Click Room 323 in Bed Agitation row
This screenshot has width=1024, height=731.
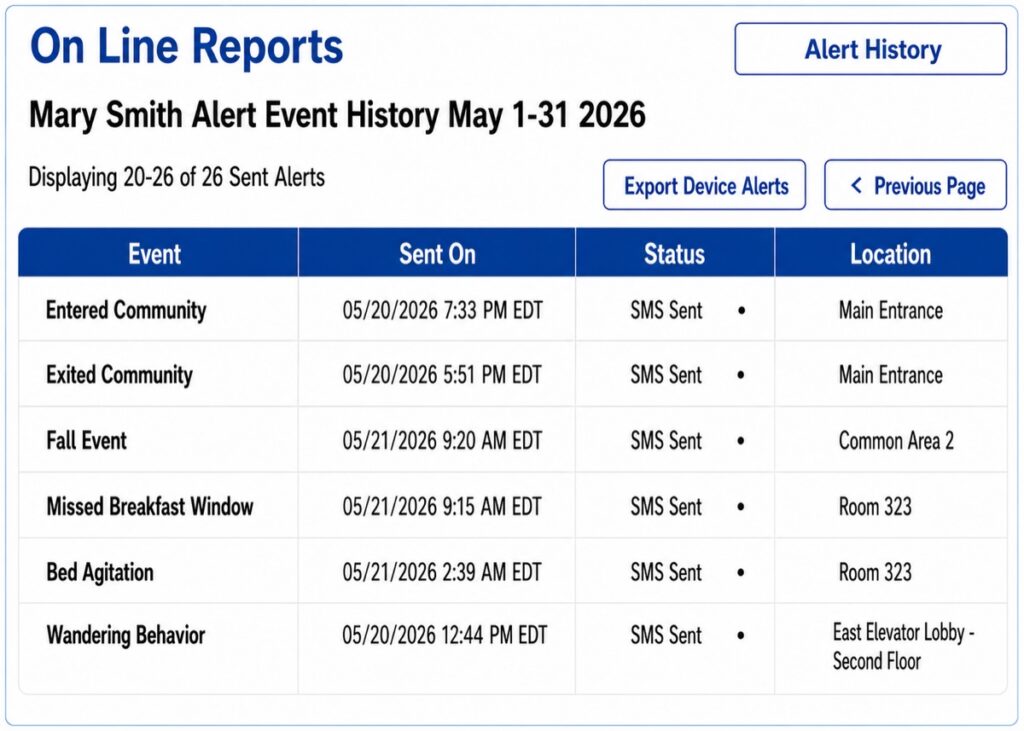(x=875, y=572)
